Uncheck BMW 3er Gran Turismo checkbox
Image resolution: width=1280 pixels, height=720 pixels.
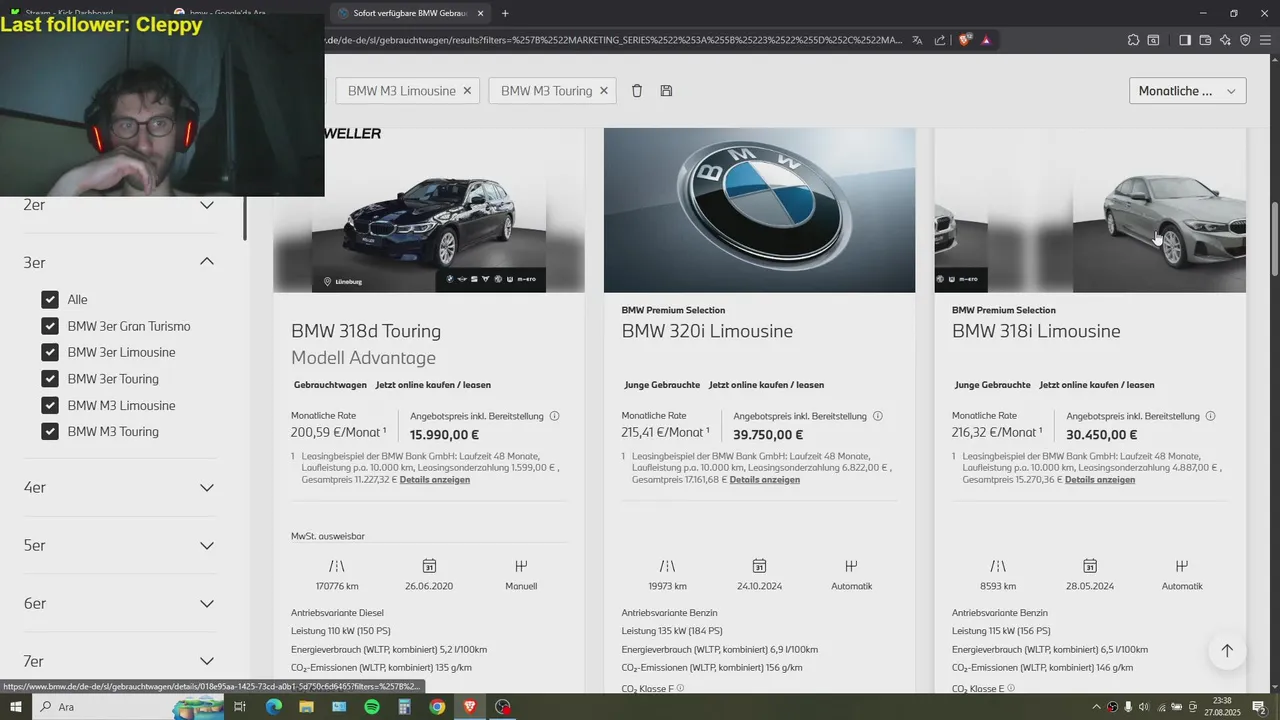[50, 326]
